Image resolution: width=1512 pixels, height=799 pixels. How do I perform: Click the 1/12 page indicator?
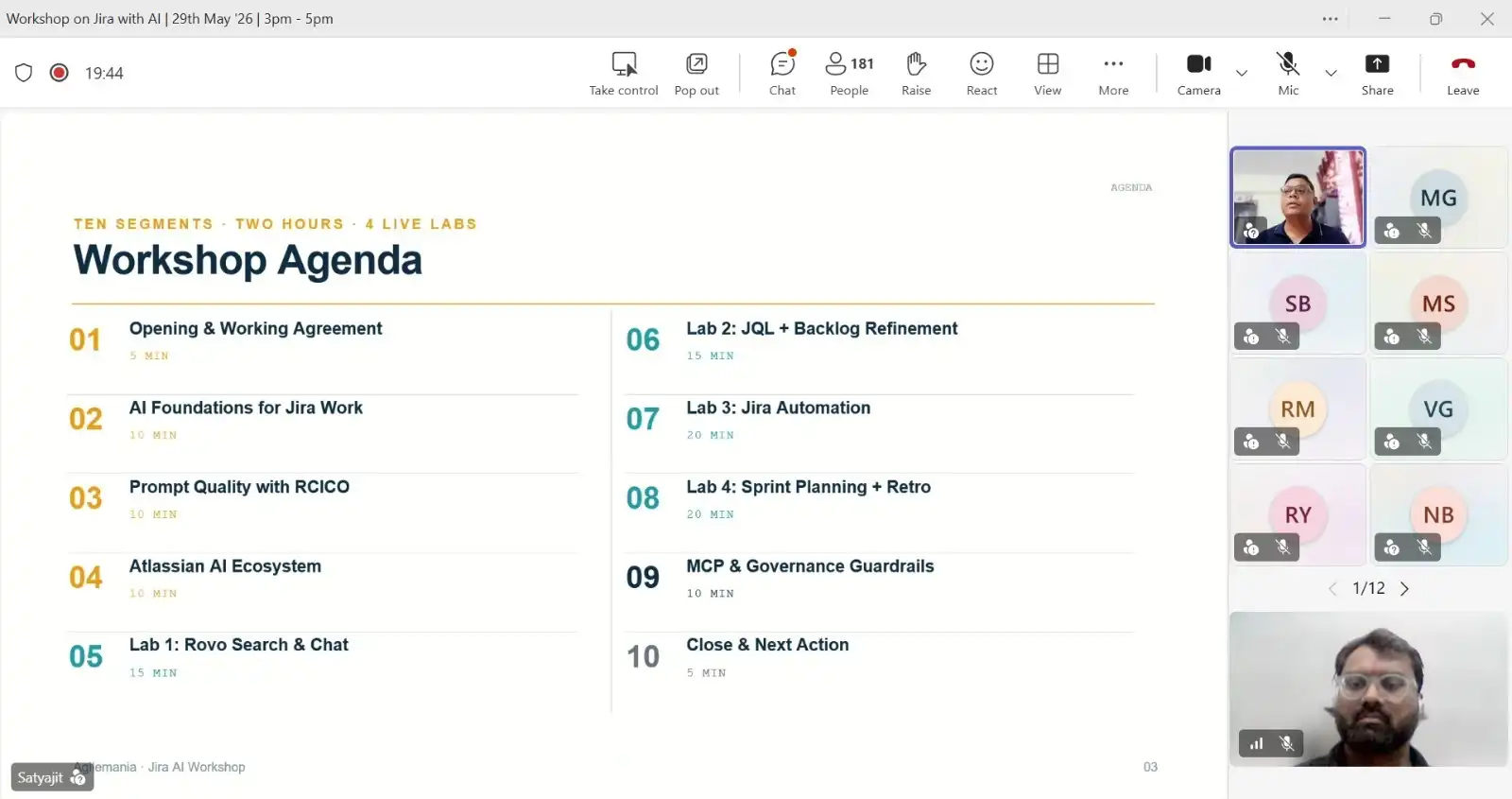coord(1368,588)
